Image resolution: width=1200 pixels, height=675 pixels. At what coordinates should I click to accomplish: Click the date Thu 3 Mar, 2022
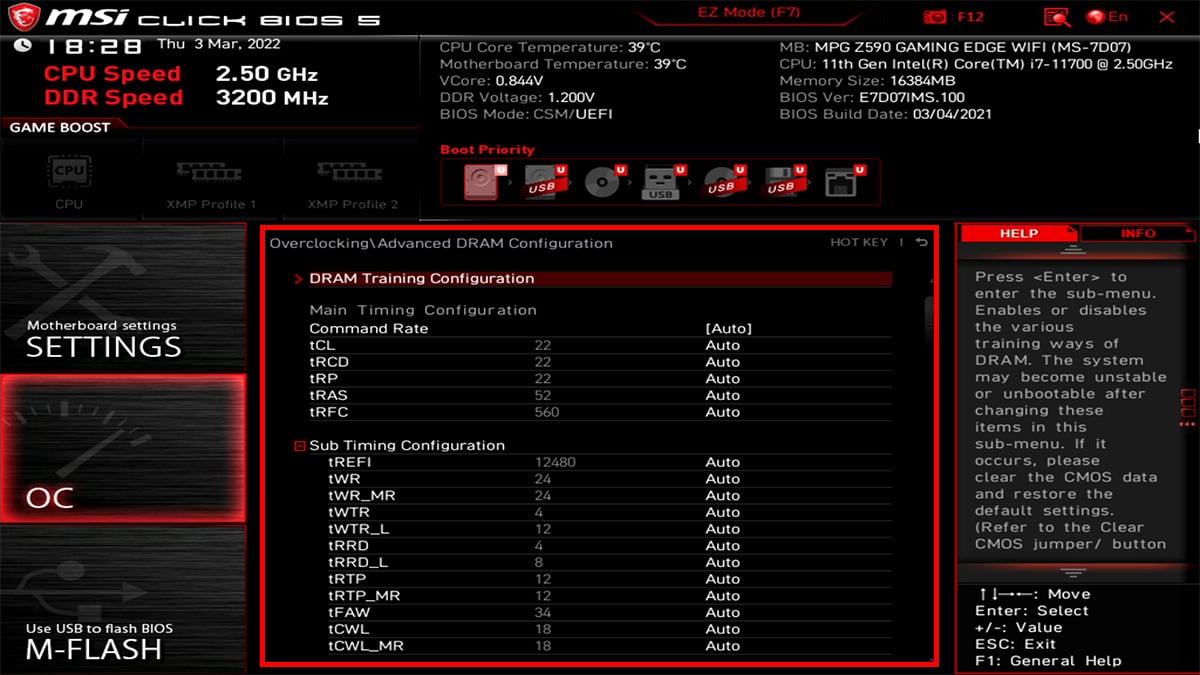click(219, 44)
